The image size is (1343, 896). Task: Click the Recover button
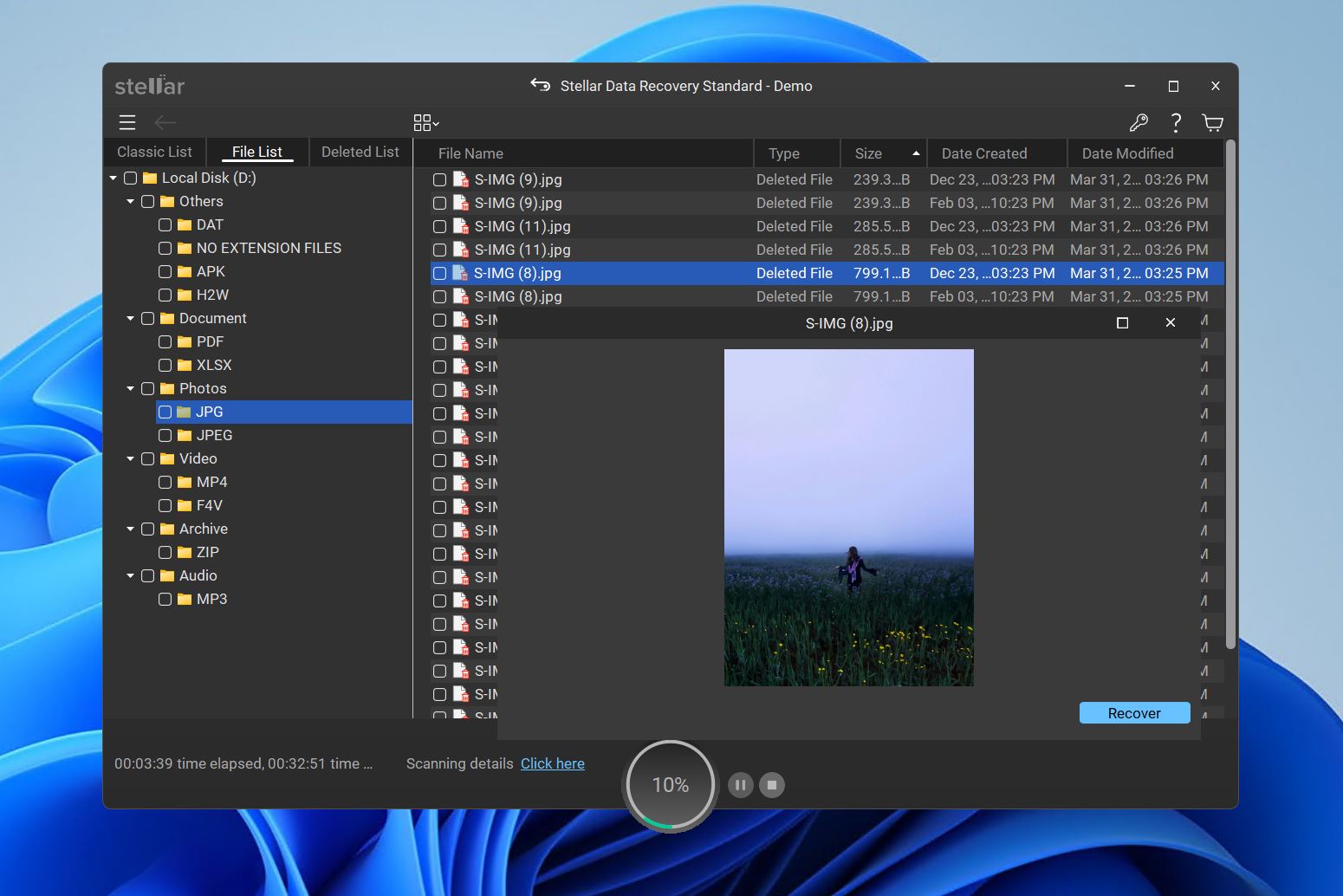[x=1134, y=712]
